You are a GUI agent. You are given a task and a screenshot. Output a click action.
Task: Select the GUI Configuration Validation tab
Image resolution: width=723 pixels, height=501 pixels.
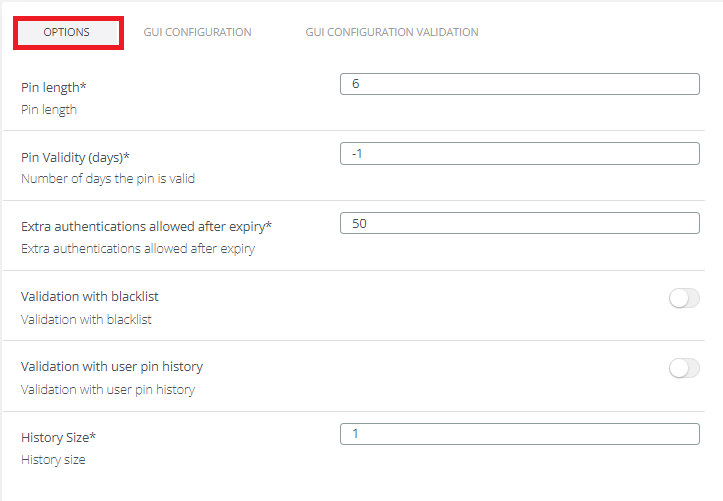click(392, 32)
